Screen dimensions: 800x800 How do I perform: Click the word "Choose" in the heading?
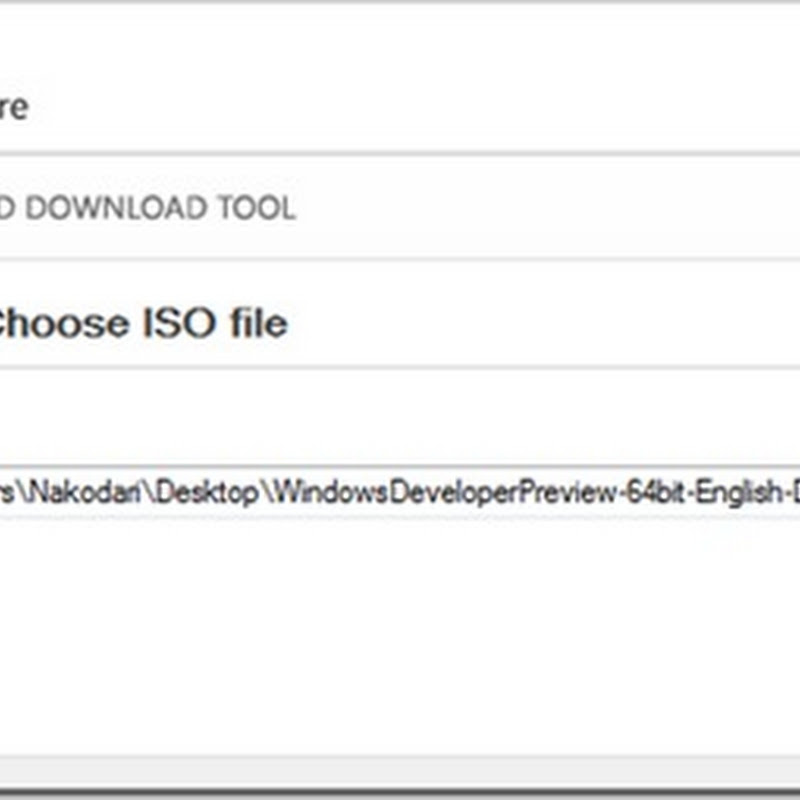62,323
